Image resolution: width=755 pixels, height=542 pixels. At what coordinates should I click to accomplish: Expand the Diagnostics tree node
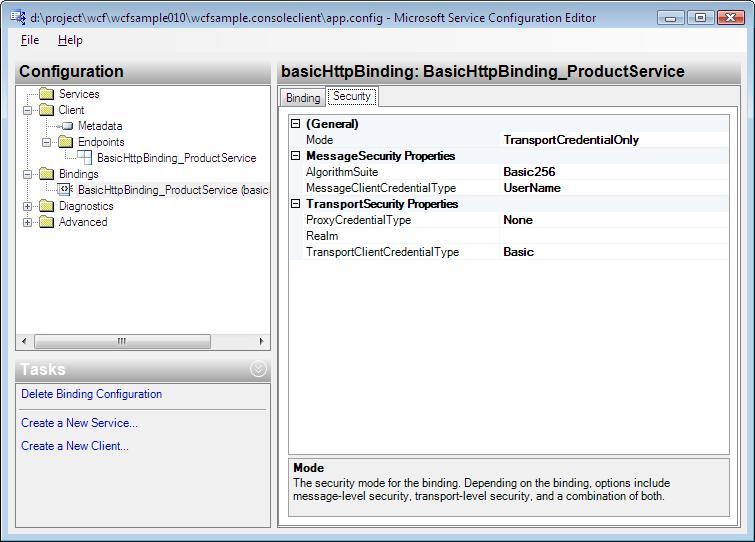coord(27,206)
